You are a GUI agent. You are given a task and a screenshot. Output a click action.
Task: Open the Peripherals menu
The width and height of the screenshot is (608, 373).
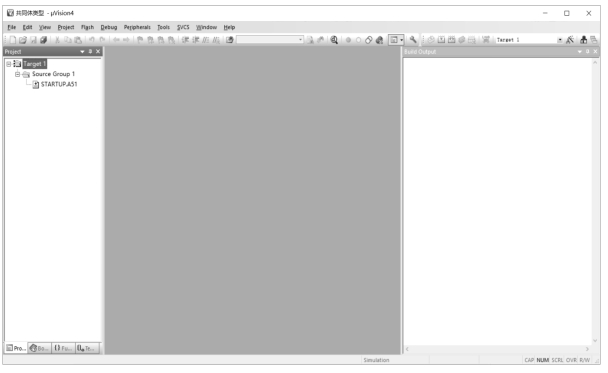click(x=137, y=27)
